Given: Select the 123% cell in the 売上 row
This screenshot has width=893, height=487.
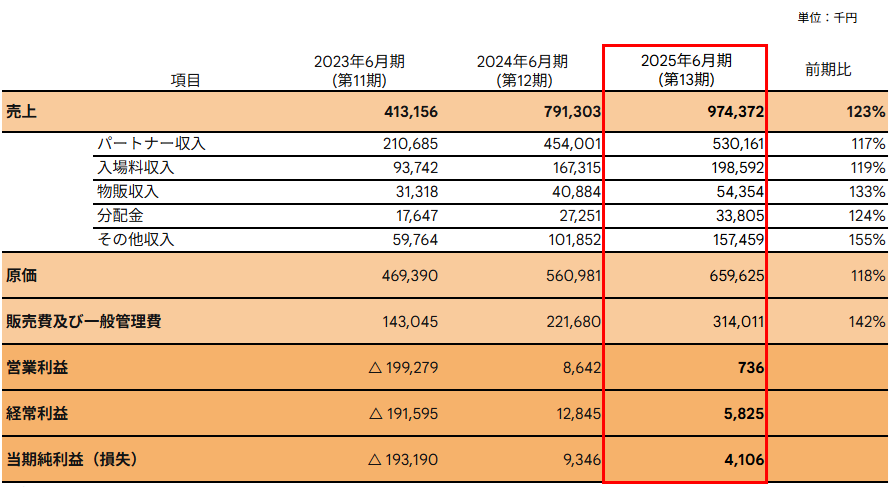Looking at the screenshot, I should pyautogui.click(x=866, y=111).
